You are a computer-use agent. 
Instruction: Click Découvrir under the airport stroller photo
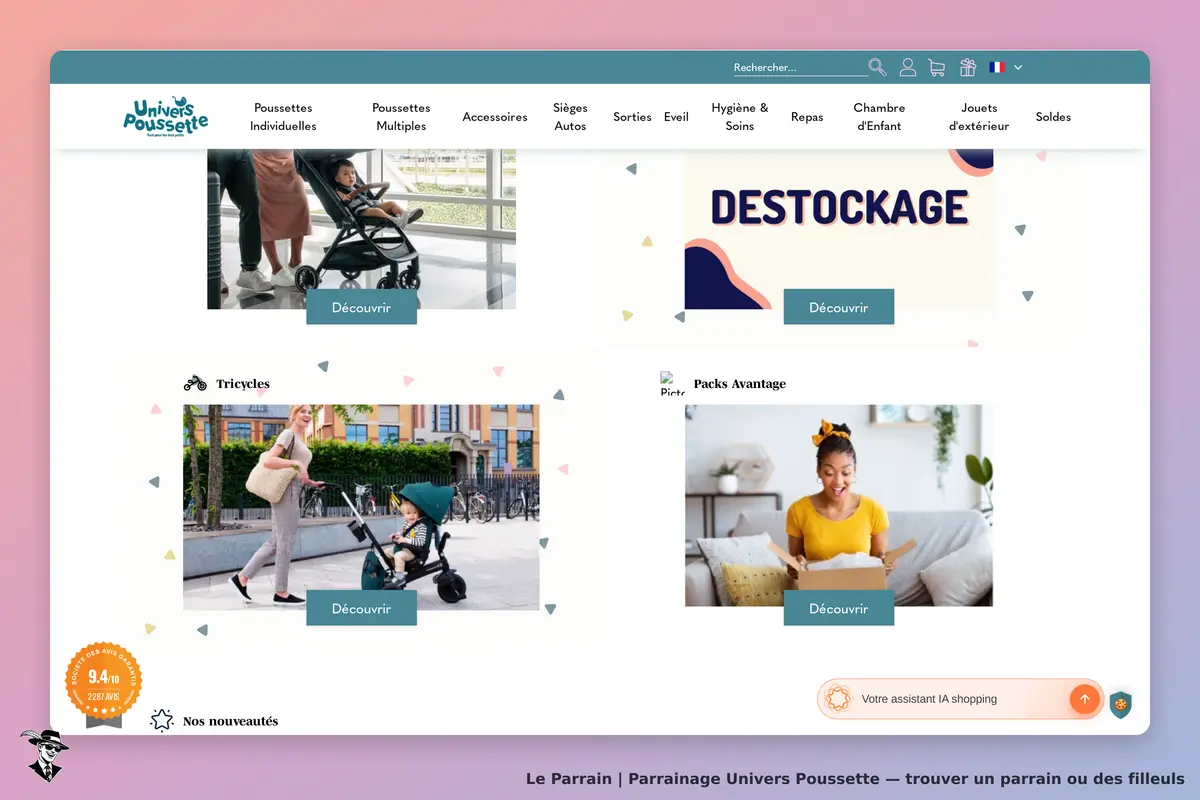[361, 307]
